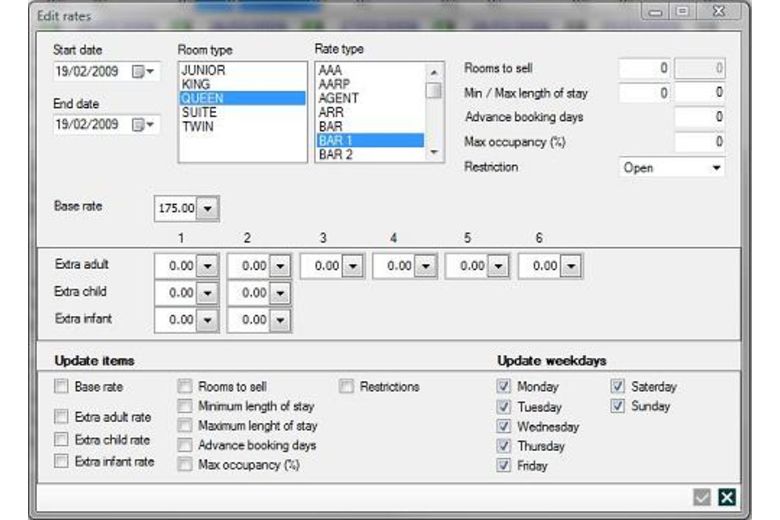
Task: Uncheck the Monday weekday checkbox
Action: tap(504, 387)
